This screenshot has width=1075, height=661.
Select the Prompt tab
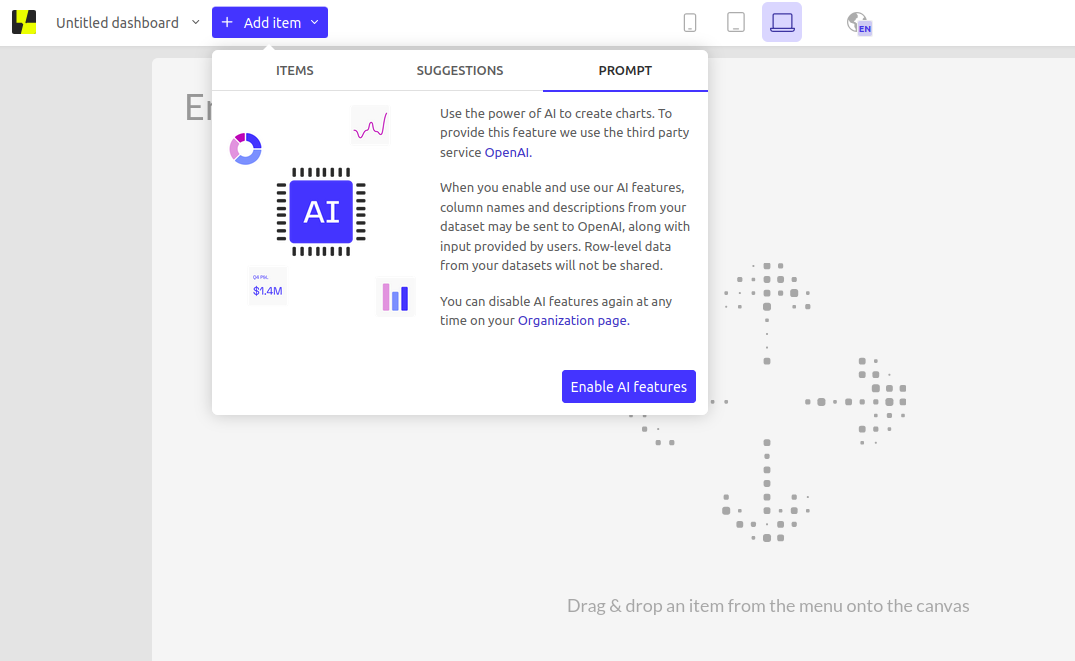[x=625, y=71]
